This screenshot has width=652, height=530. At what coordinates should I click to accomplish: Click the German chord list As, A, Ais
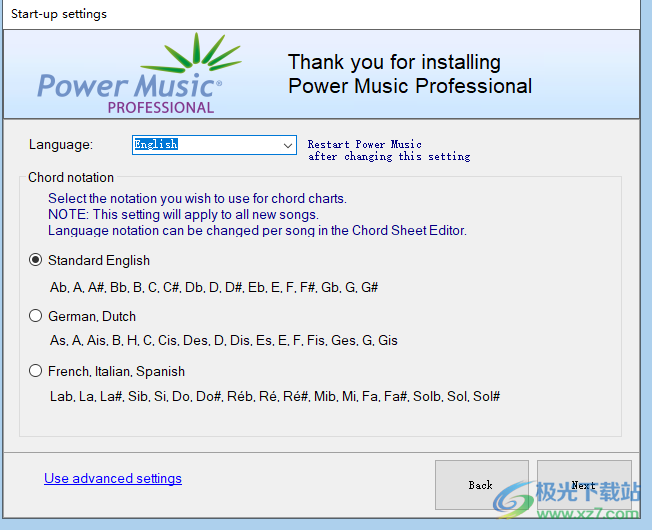[224, 340]
